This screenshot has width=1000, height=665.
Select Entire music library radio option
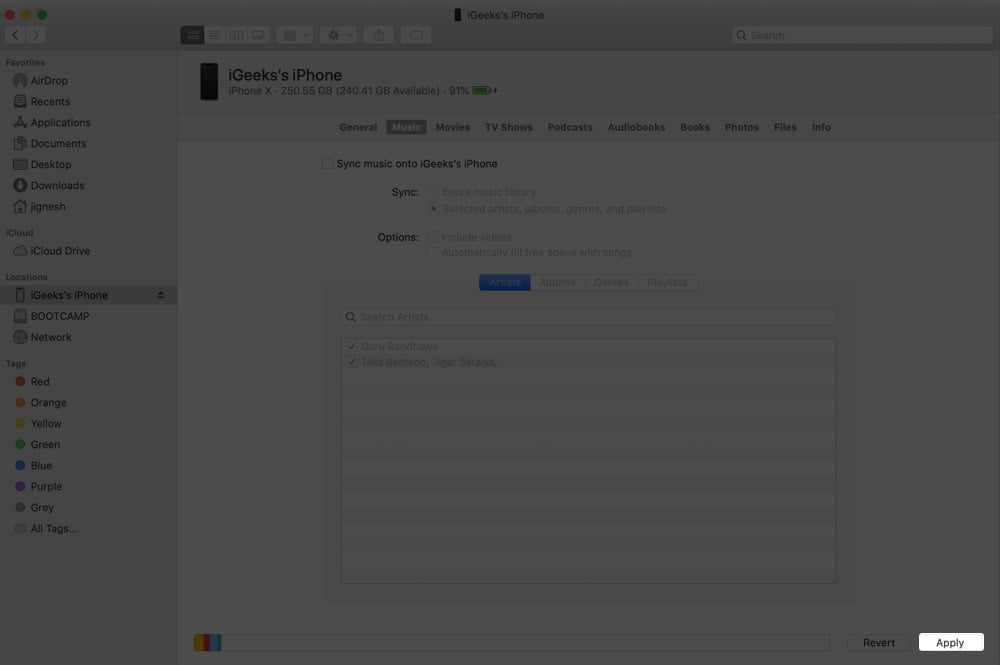433,191
